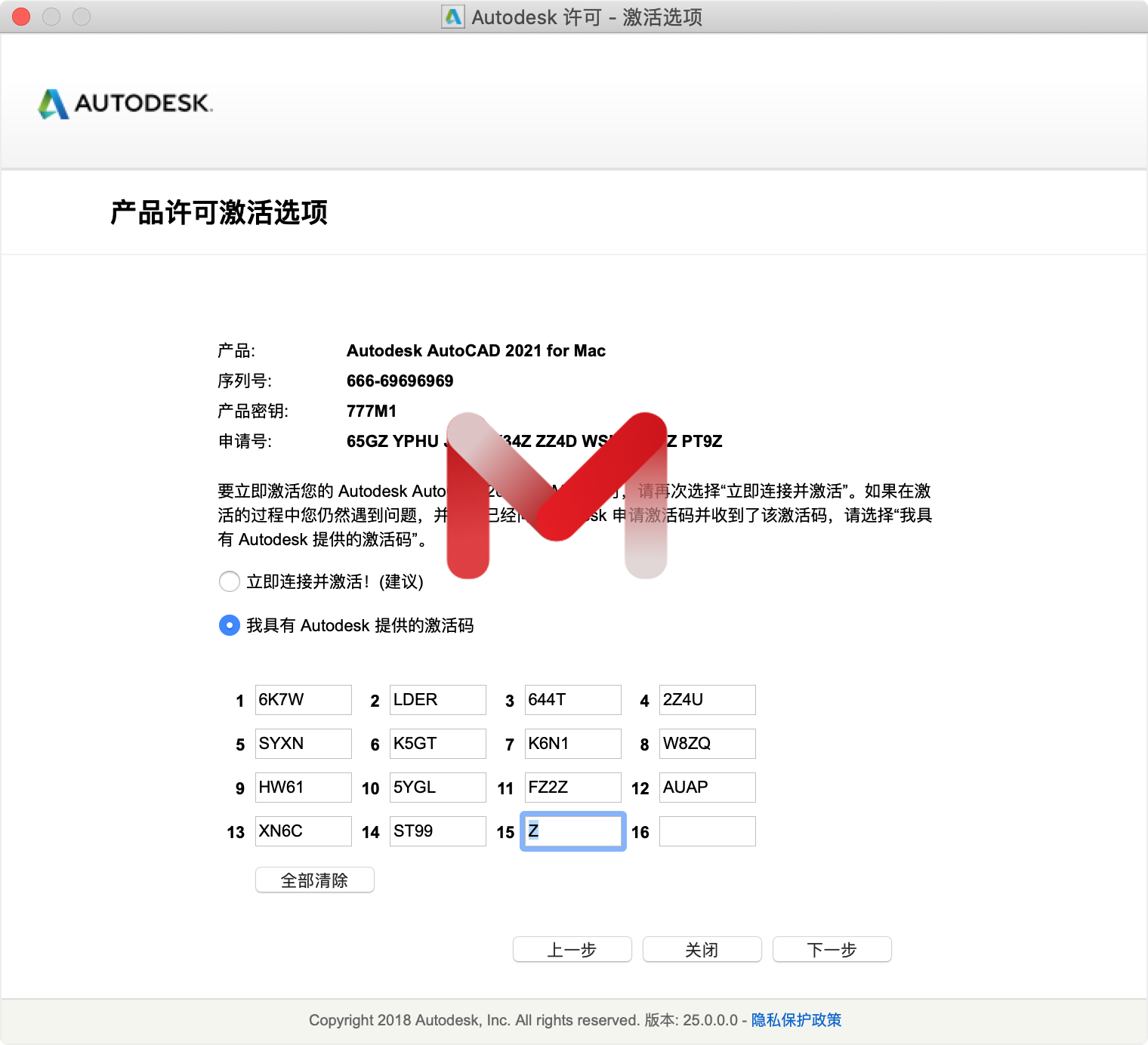Select 我具有 Autodesk 提供的激活码 radio option
The width and height of the screenshot is (1148, 1045).
click(230, 625)
